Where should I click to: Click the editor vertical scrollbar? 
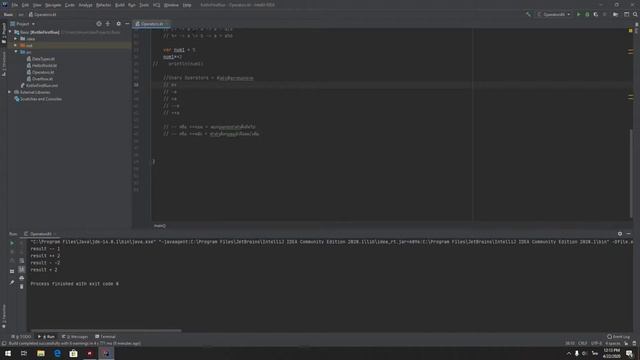coord(631,173)
